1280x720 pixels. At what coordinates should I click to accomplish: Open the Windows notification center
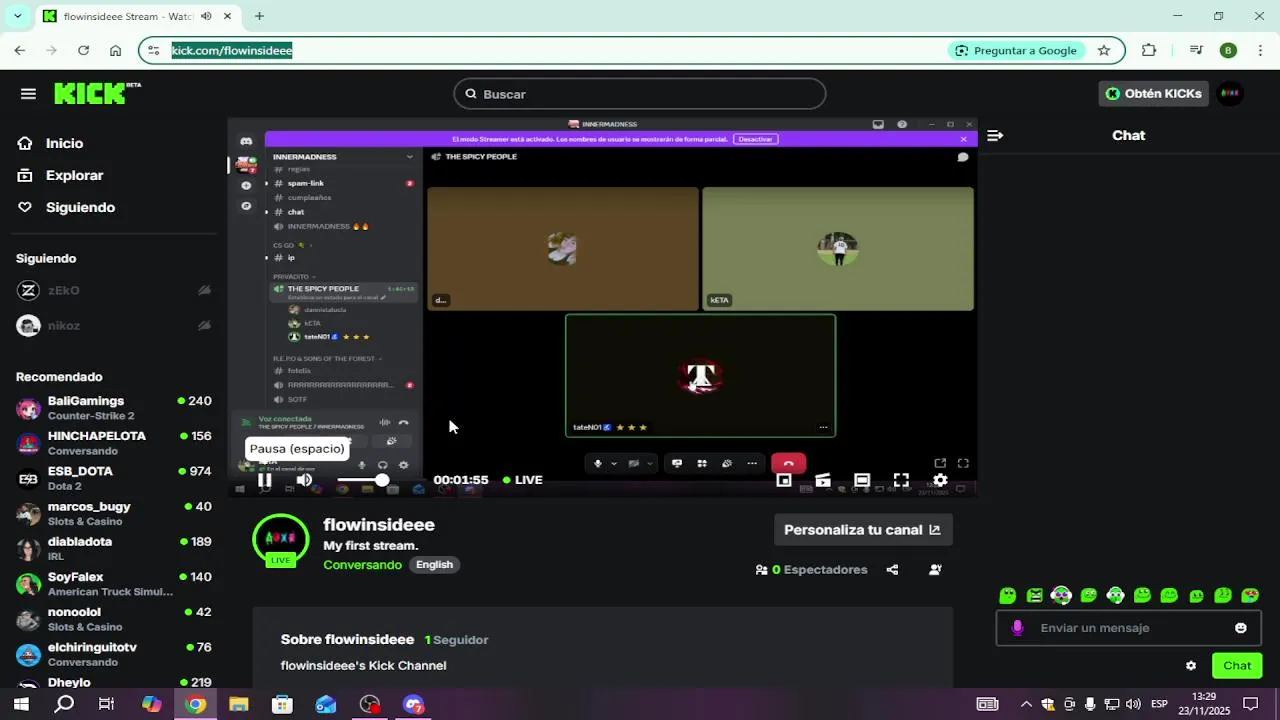point(1250,704)
